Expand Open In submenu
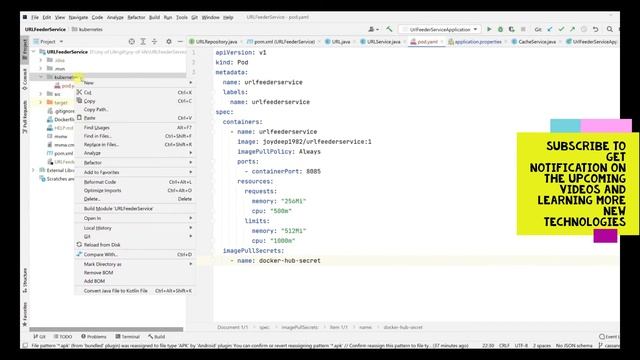 tap(135, 218)
